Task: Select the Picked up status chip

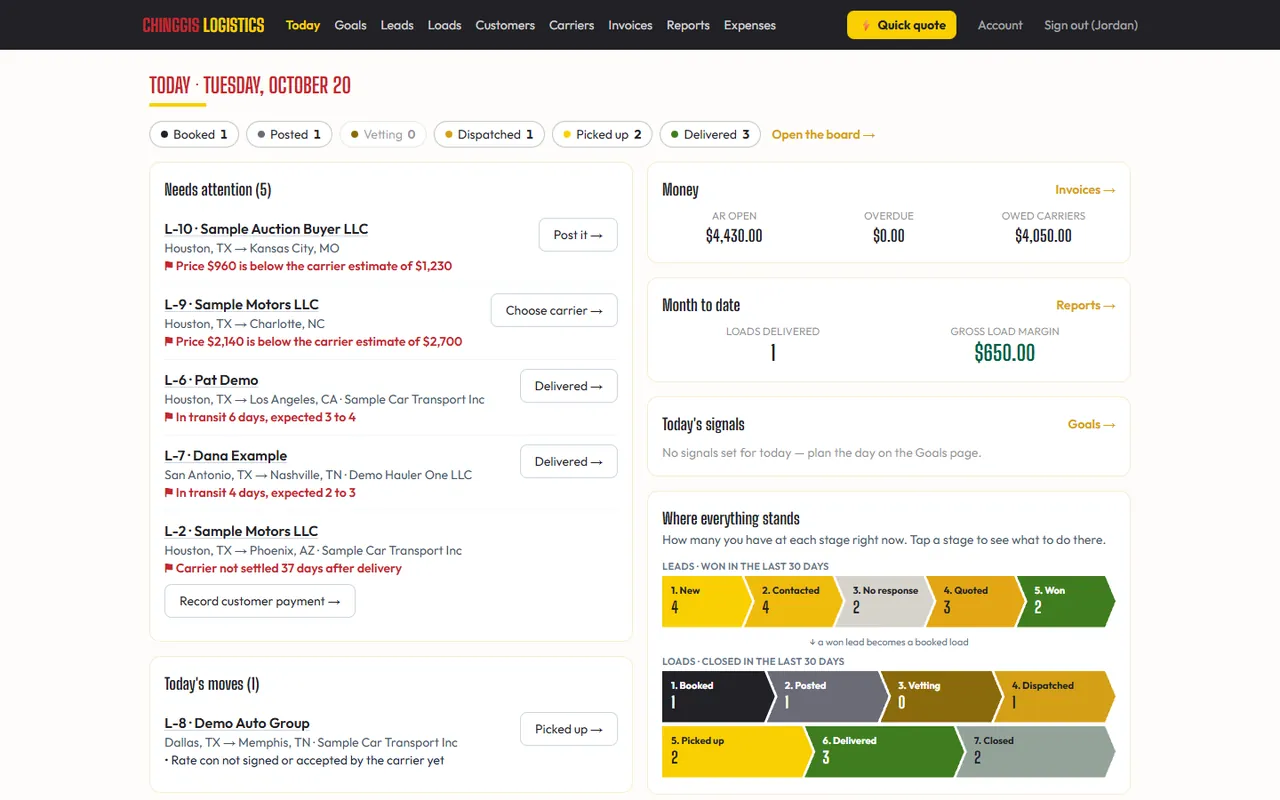Action: click(602, 135)
